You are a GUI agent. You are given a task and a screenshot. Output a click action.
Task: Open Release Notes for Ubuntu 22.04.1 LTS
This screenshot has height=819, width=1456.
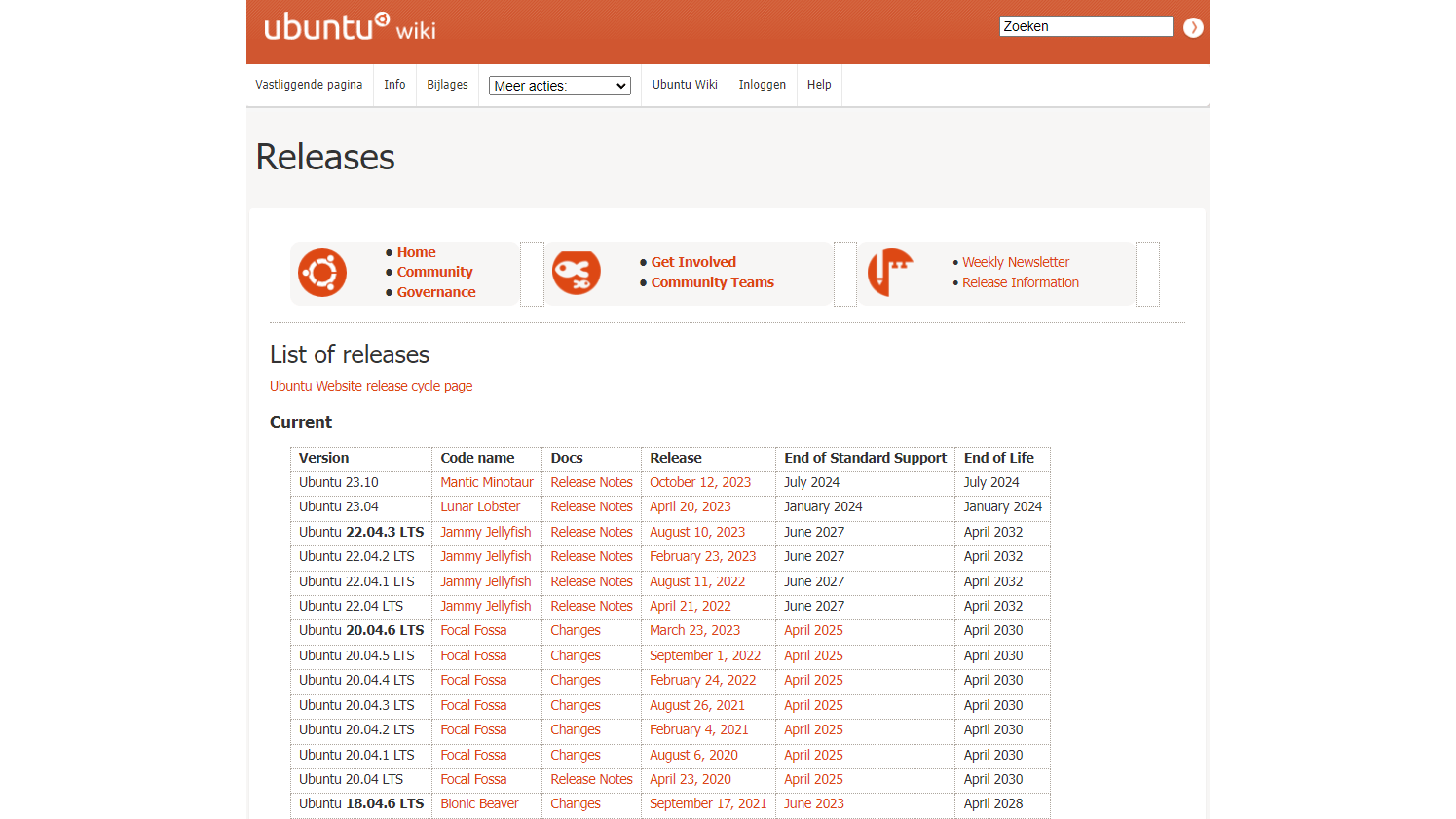click(x=591, y=581)
